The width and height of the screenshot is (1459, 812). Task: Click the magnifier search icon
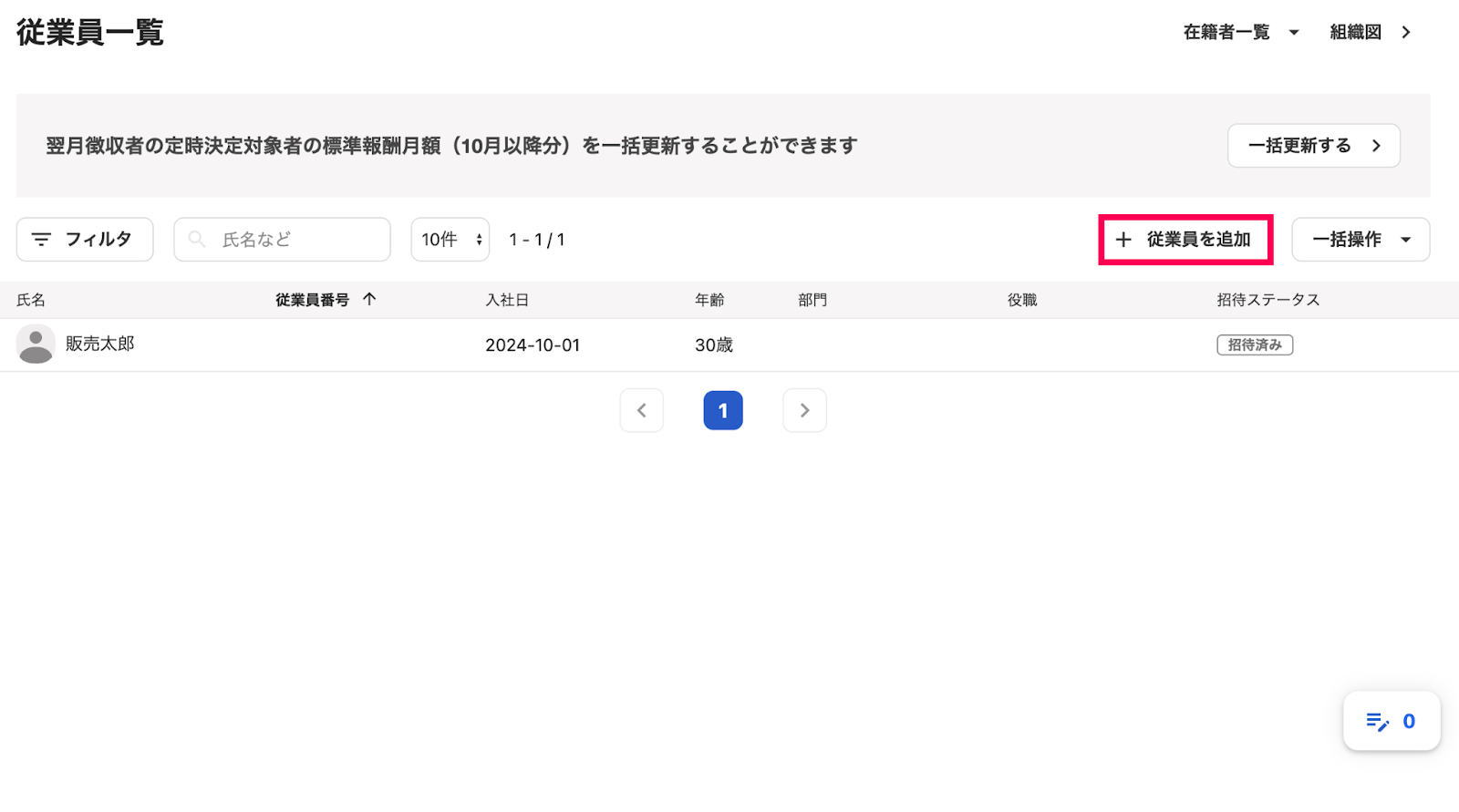[x=196, y=240]
